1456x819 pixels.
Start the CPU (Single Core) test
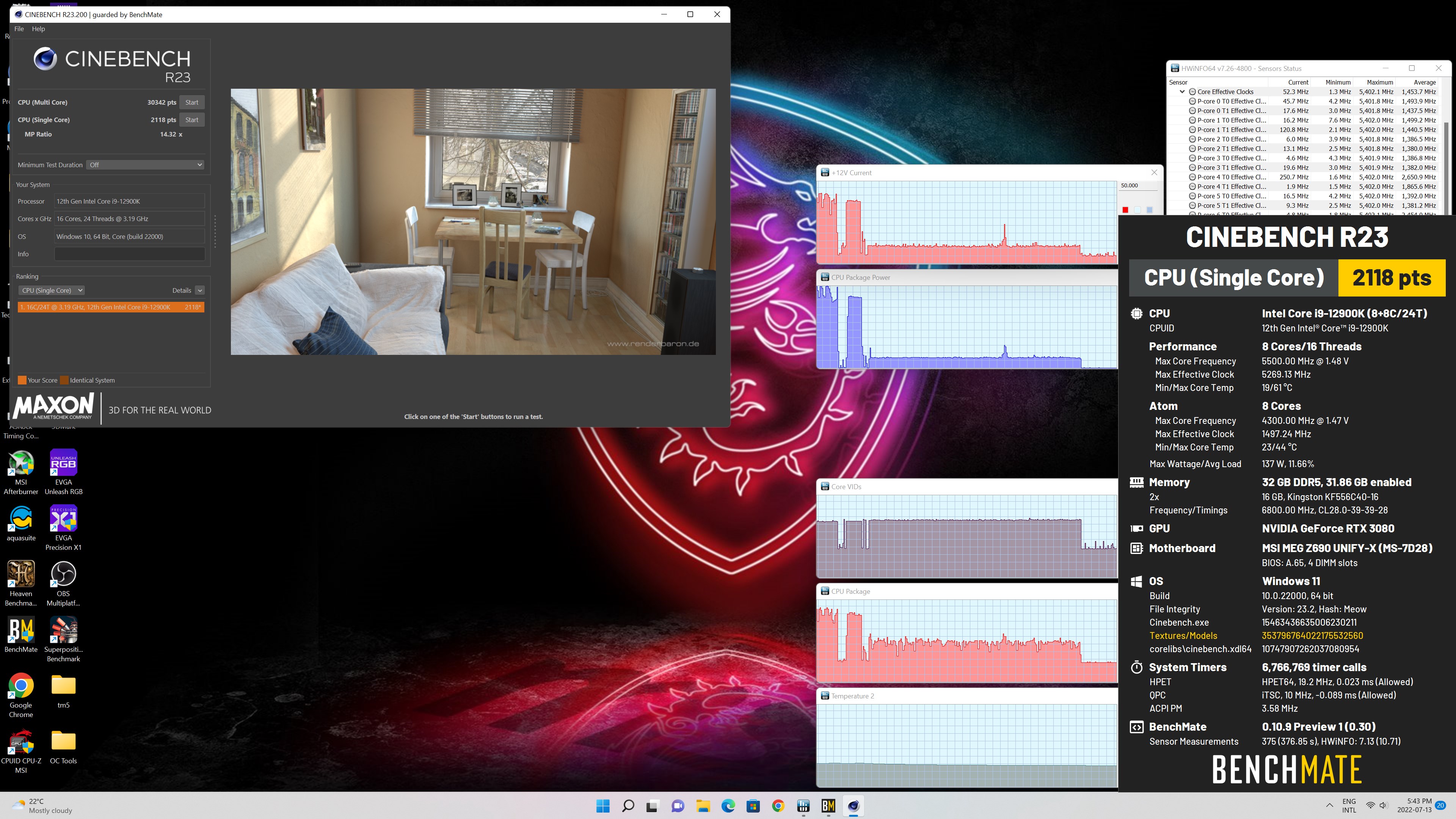191,120
